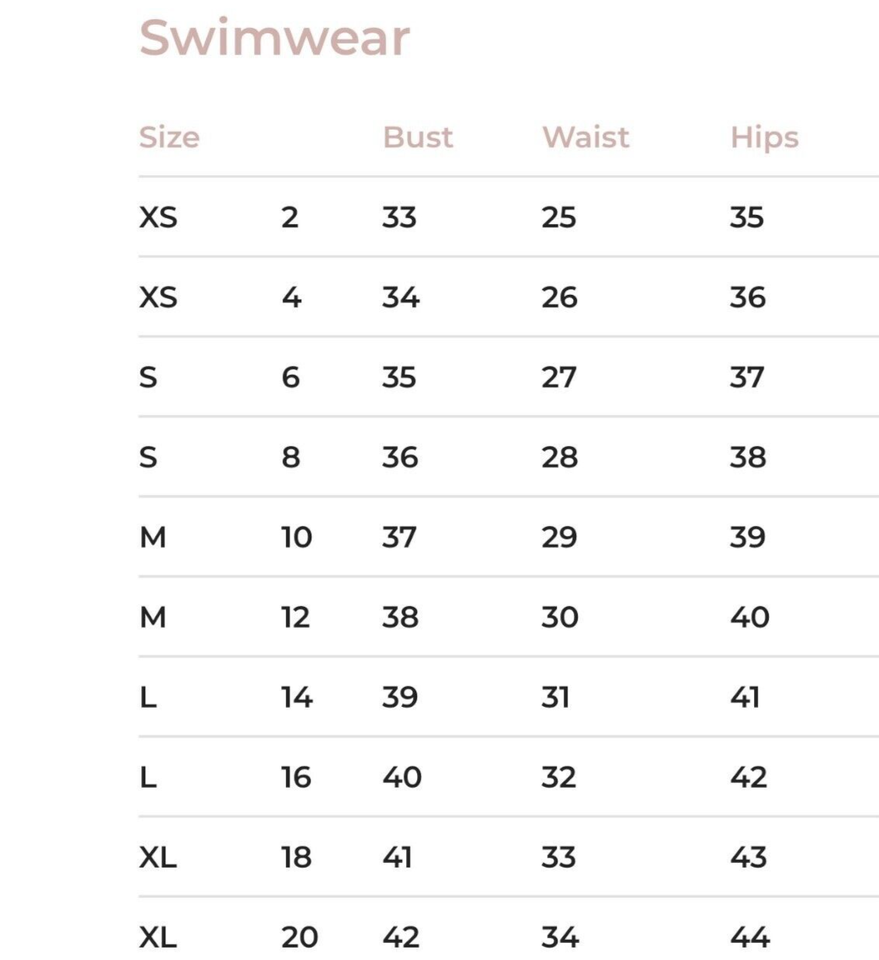Click waist value 28 in size 8 row
The width and height of the screenshot is (879, 960).
tap(559, 457)
